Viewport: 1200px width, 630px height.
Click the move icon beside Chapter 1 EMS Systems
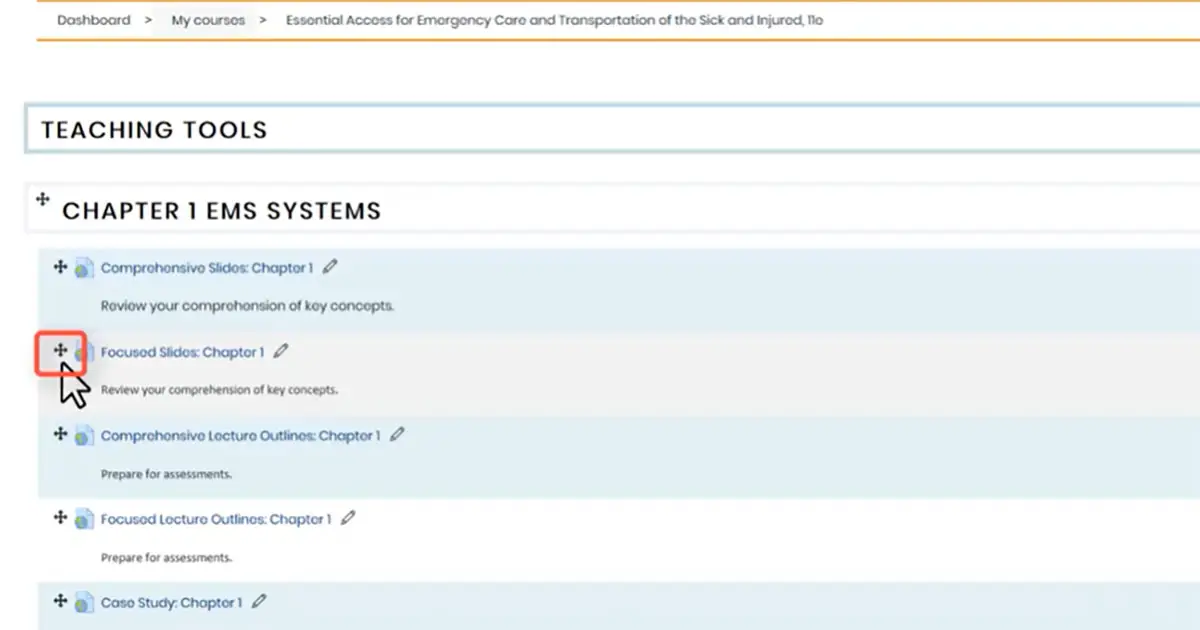(42, 199)
